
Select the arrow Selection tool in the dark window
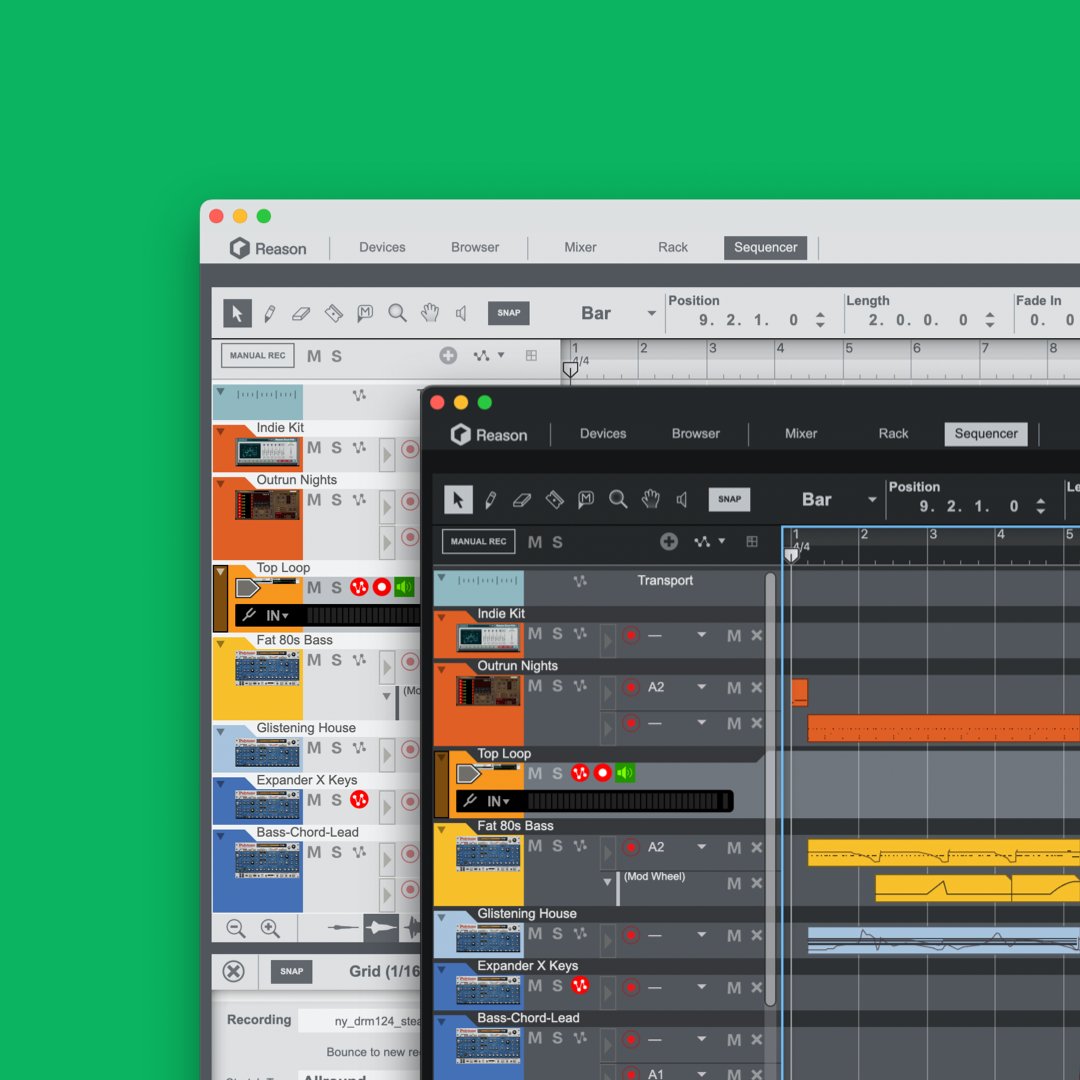tap(458, 499)
